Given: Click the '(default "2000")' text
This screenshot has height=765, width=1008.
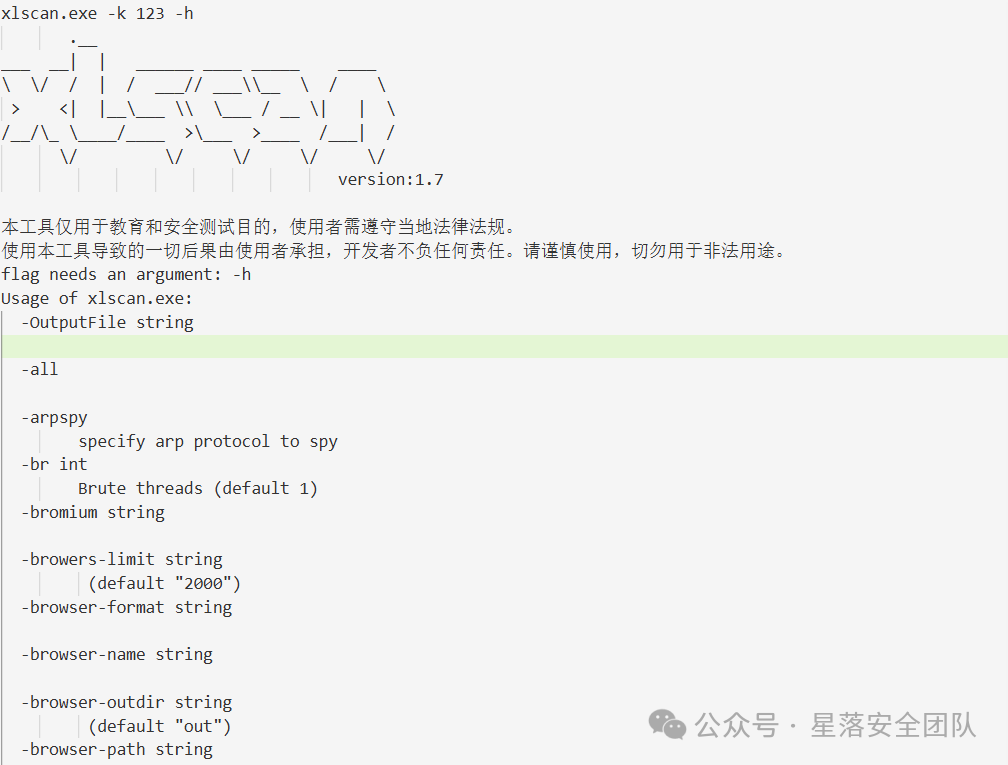Looking at the screenshot, I should pyautogui.click(x=165, y=583).
